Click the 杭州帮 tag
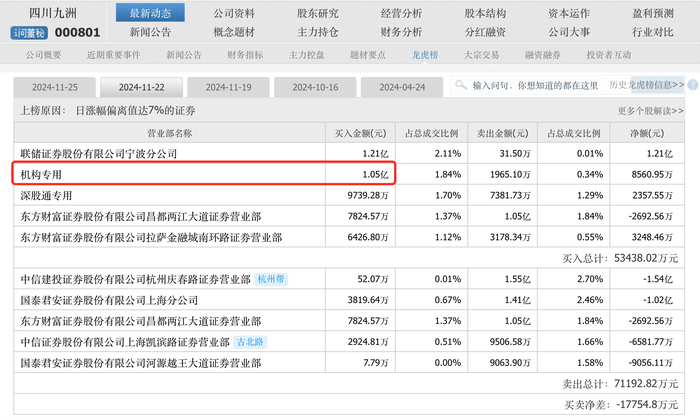 [271, 279]
